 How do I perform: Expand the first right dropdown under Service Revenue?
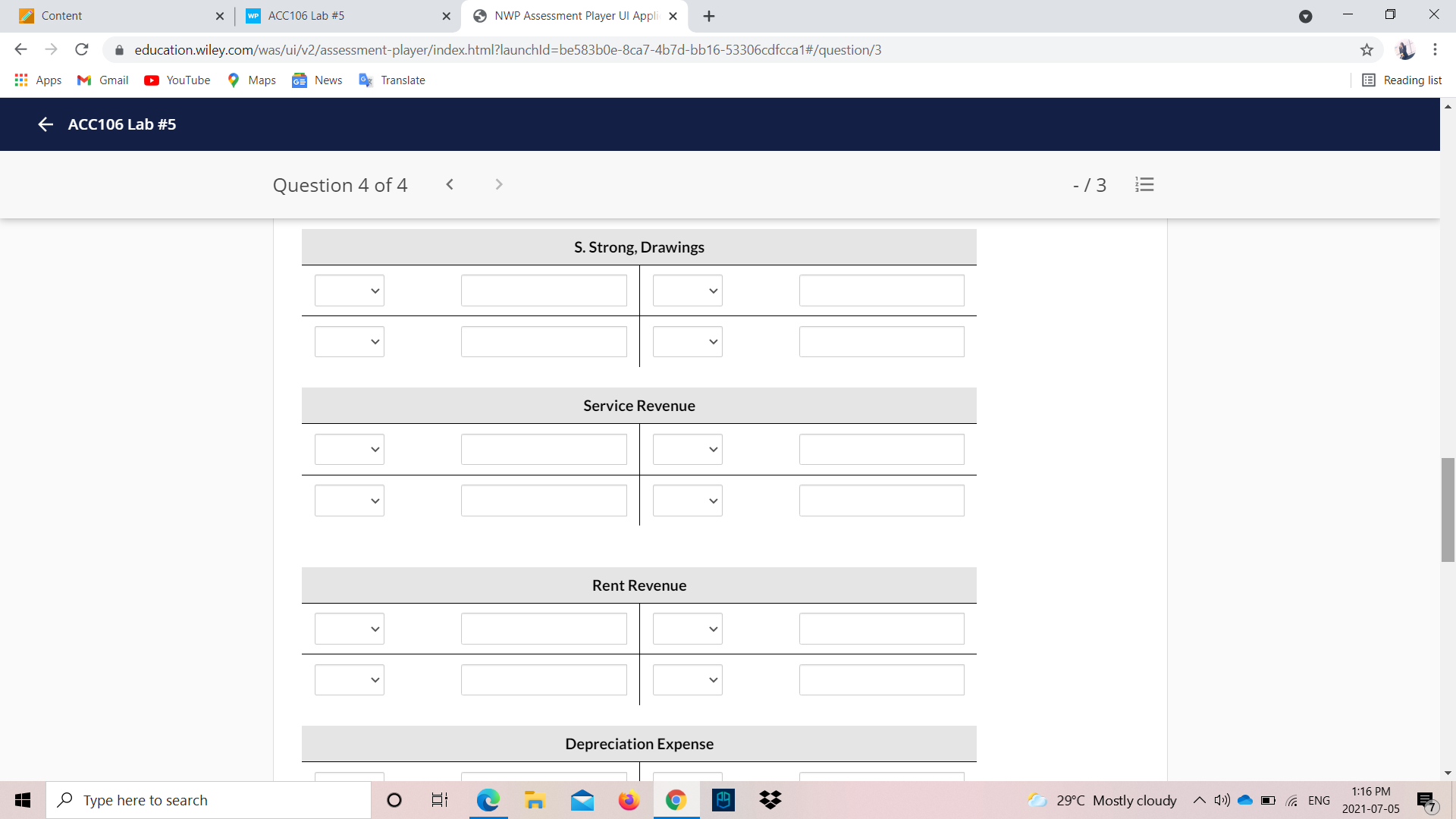[x=687, y=450]
